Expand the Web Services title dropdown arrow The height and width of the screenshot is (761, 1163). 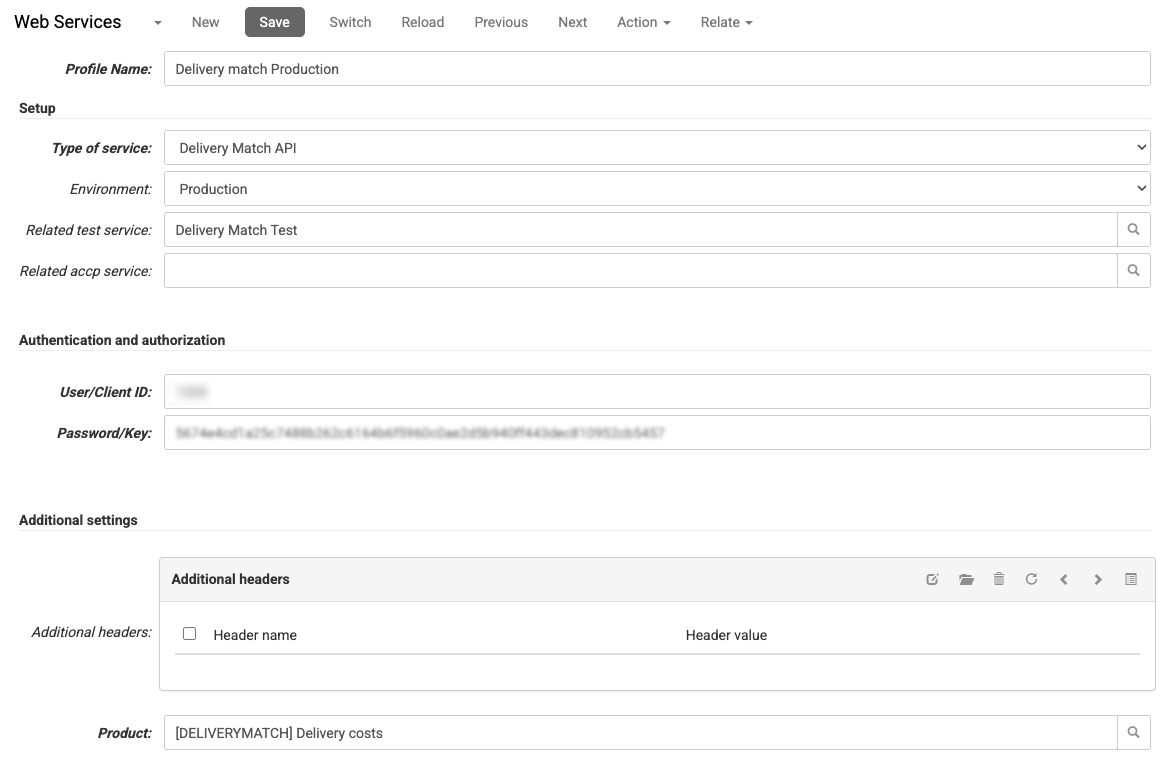tap(156, 22)
